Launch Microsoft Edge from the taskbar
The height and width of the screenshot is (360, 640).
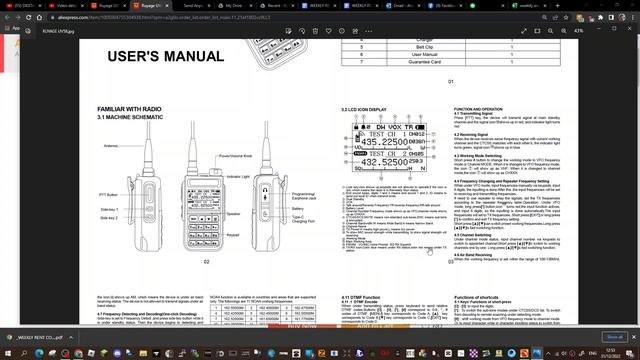pyautogui.click(x=39, y=353)
